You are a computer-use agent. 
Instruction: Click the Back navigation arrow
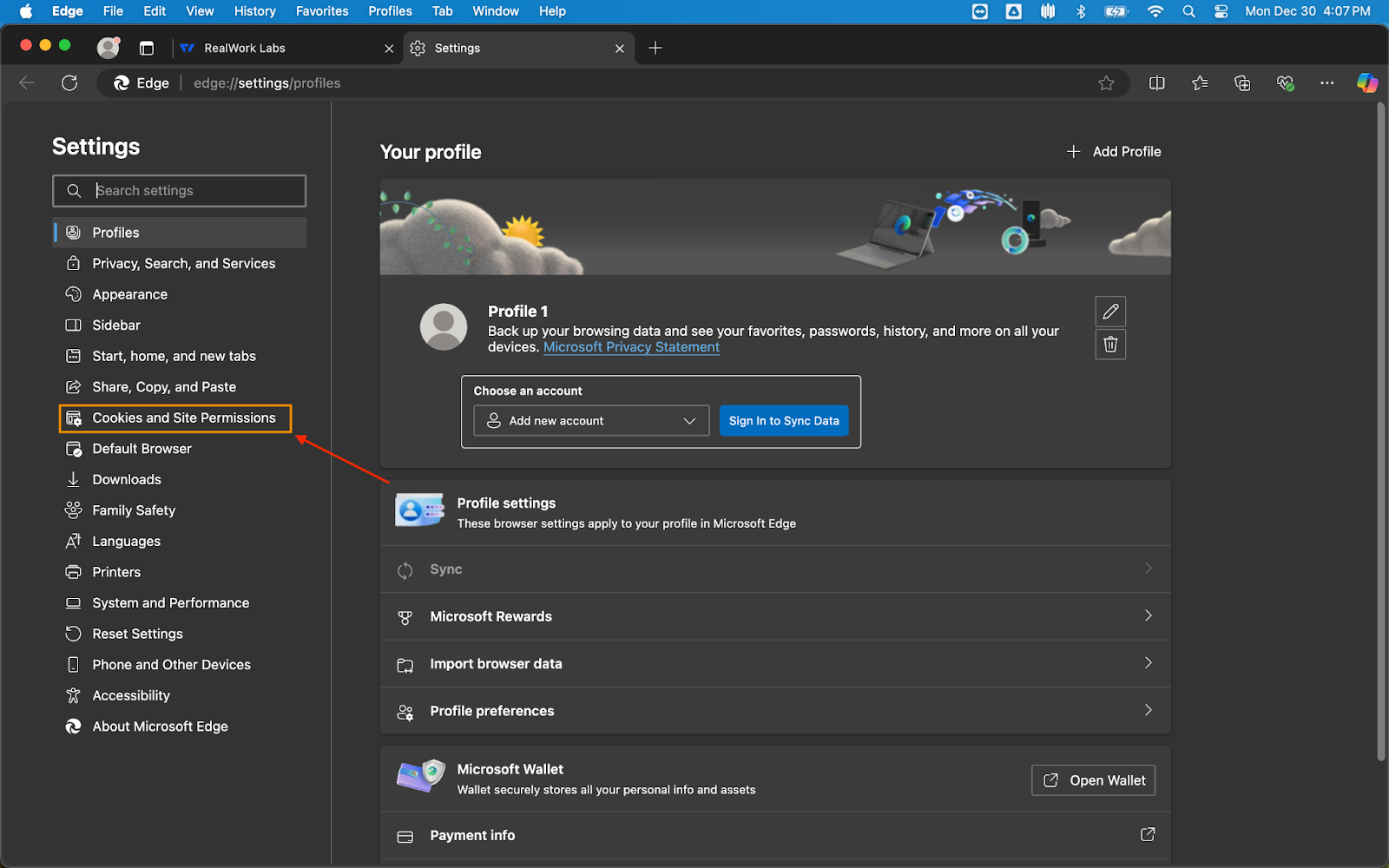[27, 83]
